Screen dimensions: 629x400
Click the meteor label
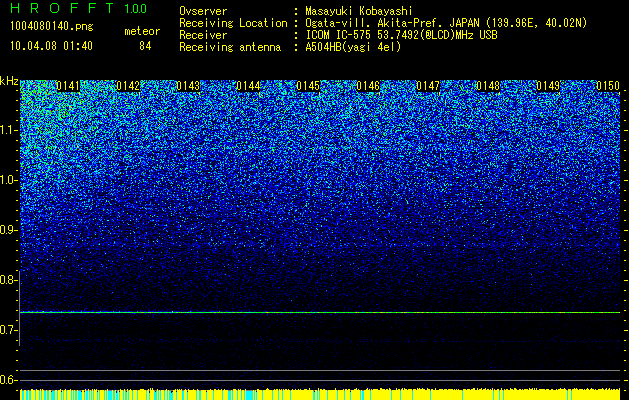[142, 31]
